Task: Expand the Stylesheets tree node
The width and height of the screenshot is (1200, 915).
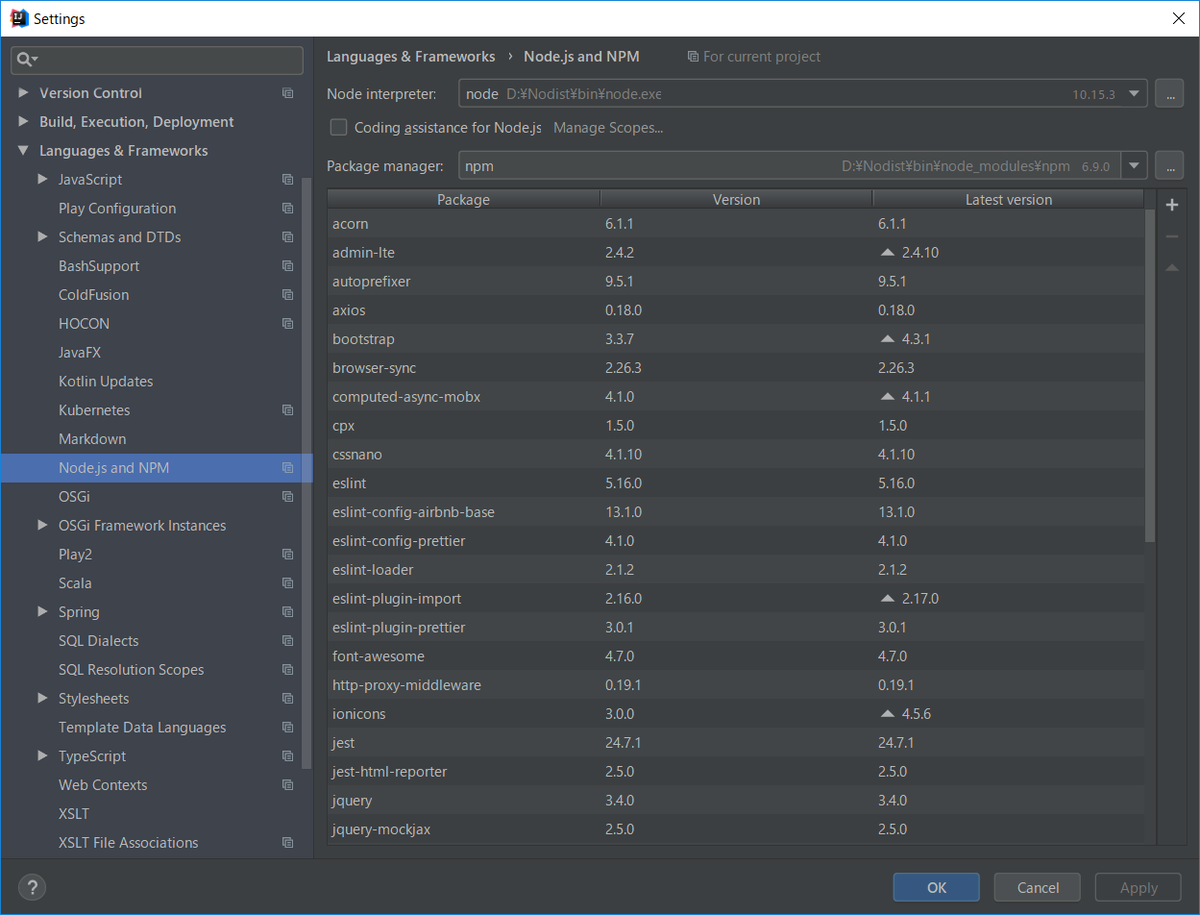Action: [42, 698]
